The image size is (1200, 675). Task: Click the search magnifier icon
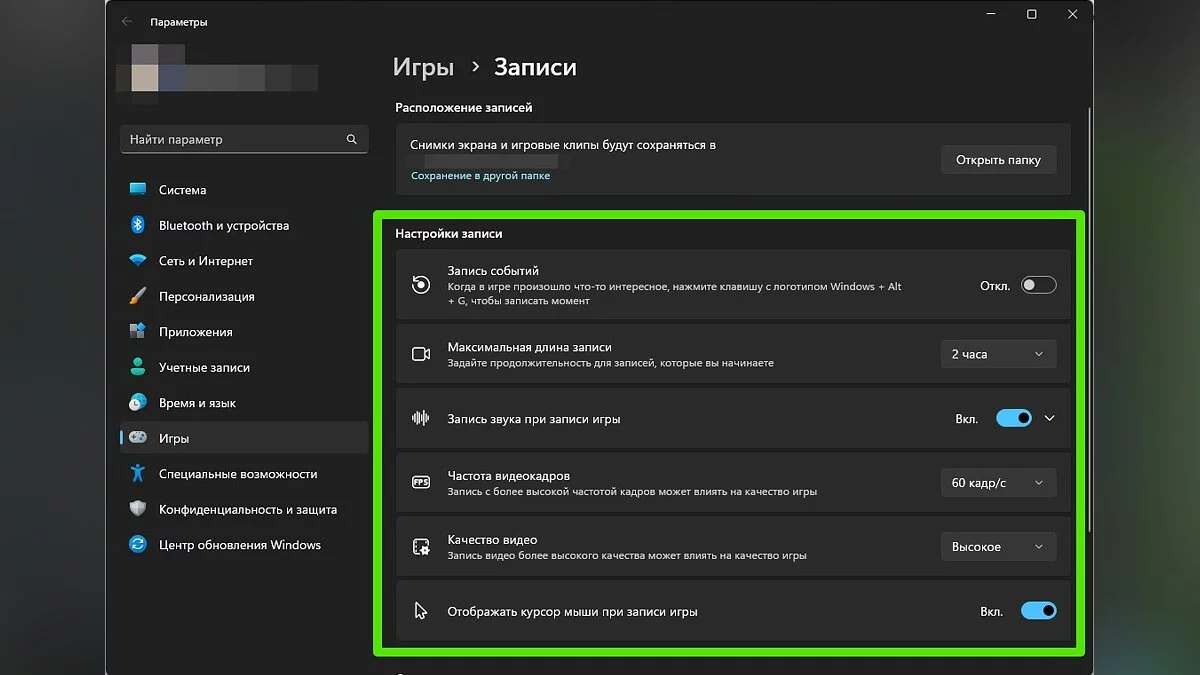pyautogui.click(x=351, y=140)
